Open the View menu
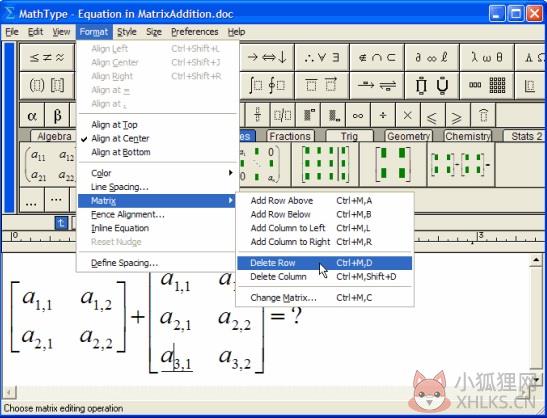Image resolution: width=547 pixels, height=418 pixels. [x=61, y=32]
